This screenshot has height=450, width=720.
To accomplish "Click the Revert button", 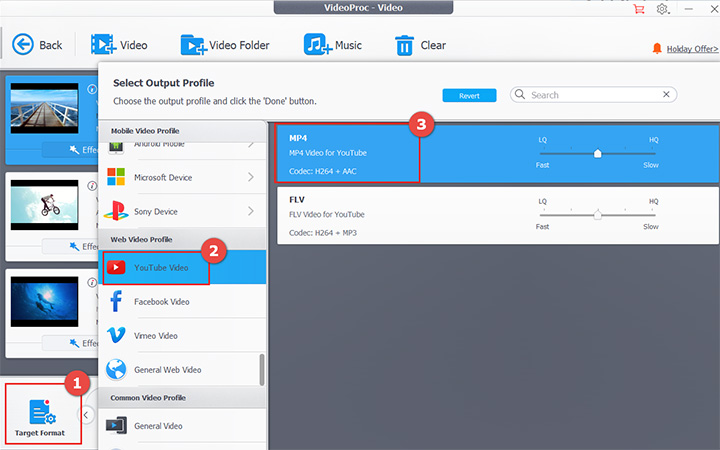I will click(469, 96).
